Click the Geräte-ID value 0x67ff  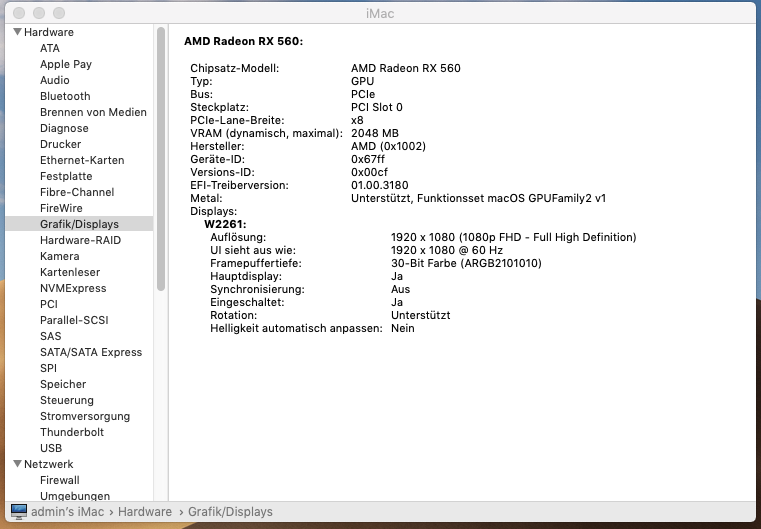tap(367, 159)
